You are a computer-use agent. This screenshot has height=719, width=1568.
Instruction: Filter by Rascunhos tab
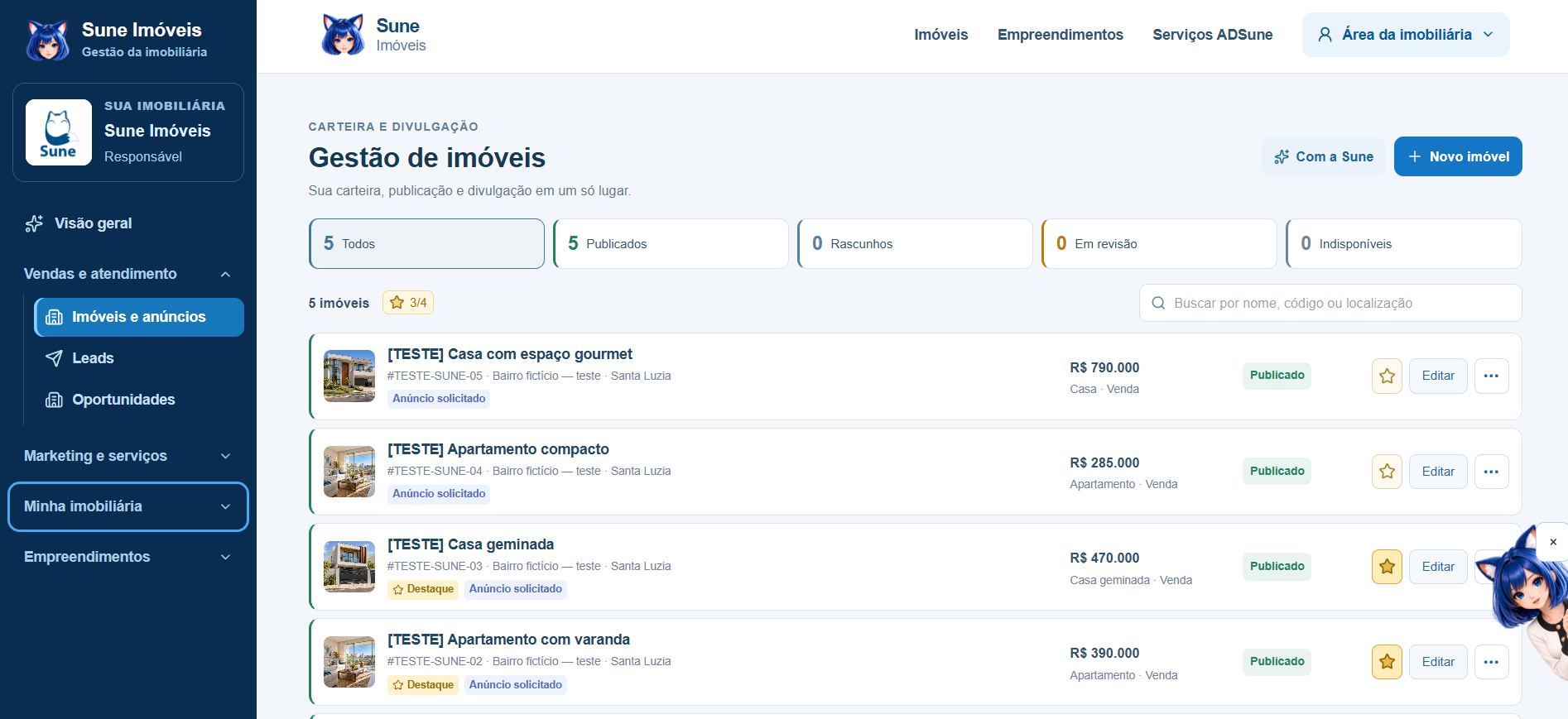[915, 243]
